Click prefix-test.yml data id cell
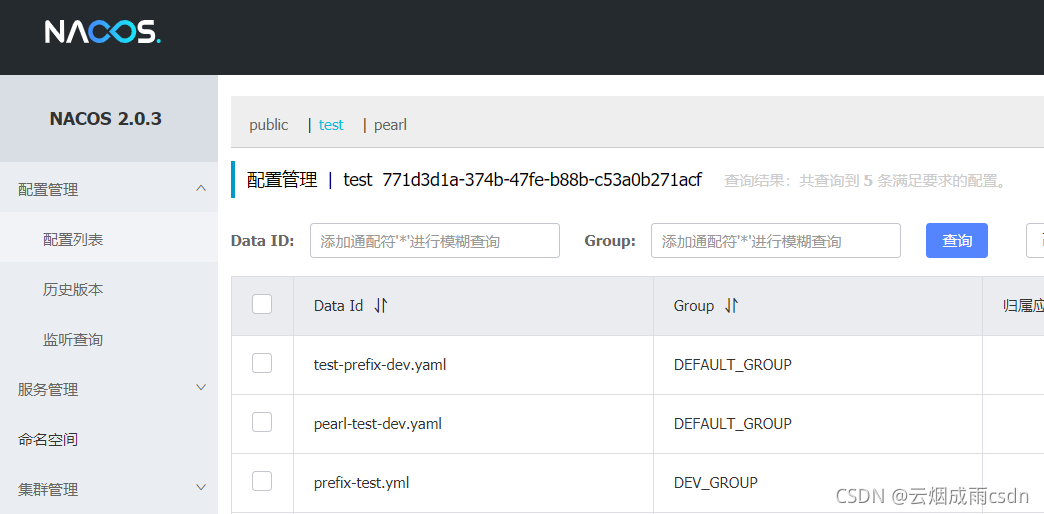The height and width of the screenshot is (514, 1044). [362, 482]
